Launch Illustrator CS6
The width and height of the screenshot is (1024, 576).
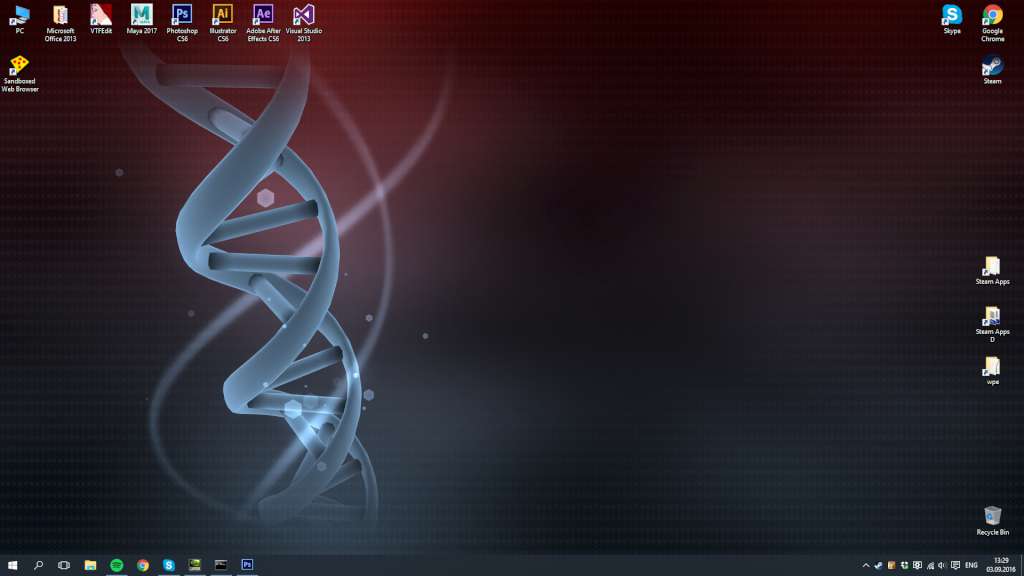click(222, 18)
